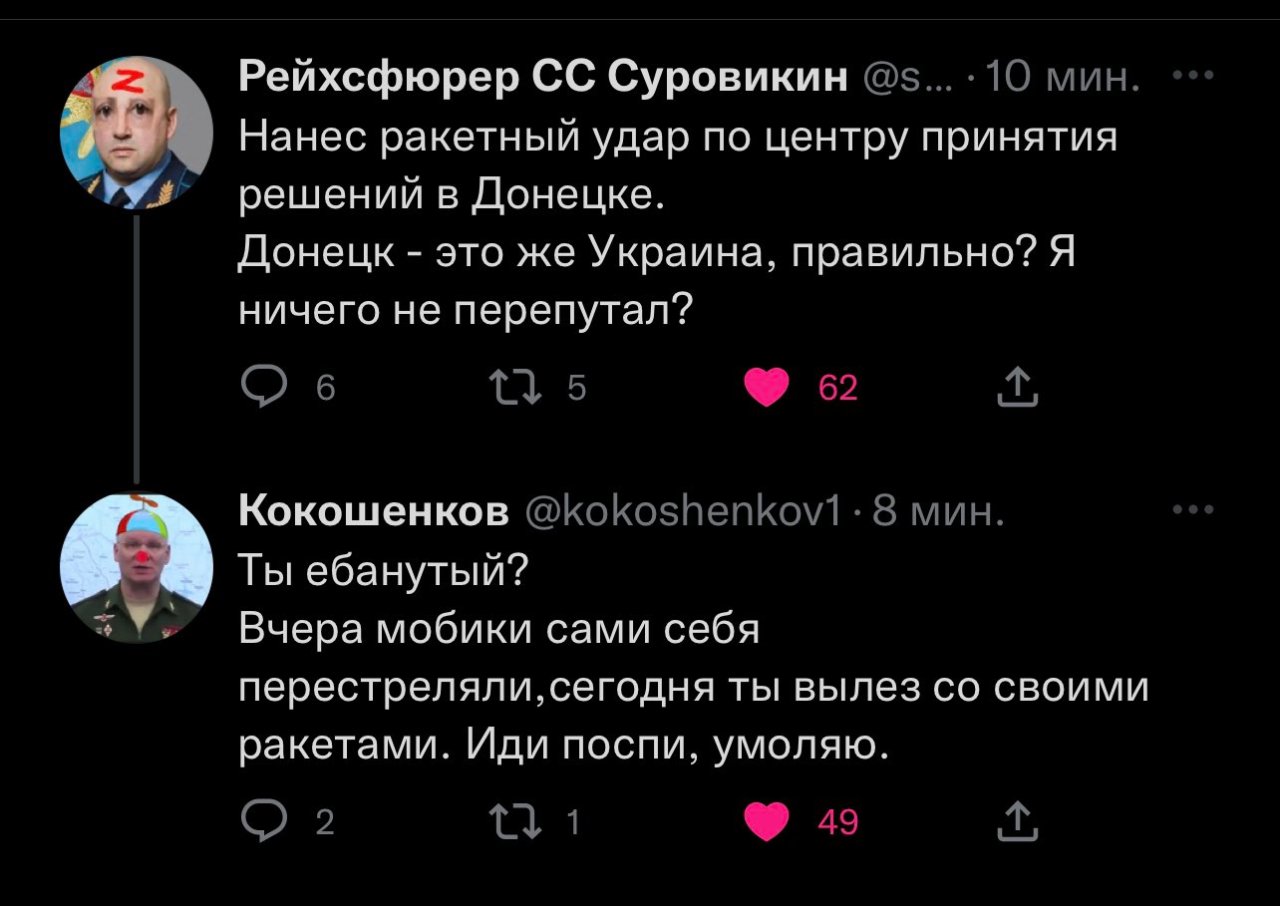Reply to the top tweet via comment icon

264,386
